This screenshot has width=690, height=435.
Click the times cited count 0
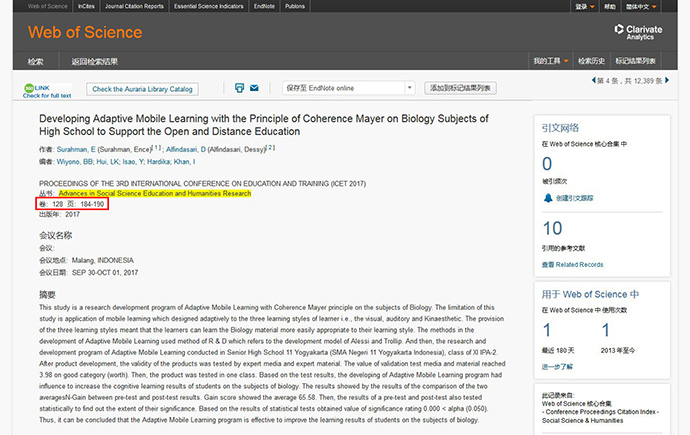click(547, 164)
